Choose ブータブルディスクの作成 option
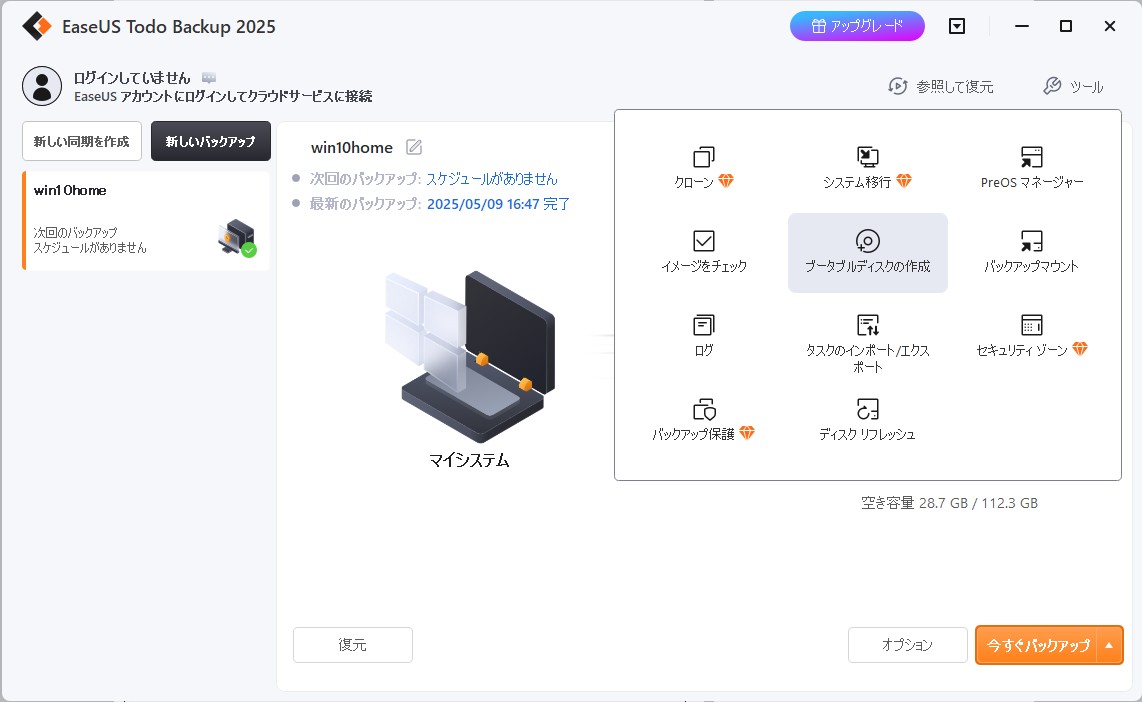The image size is (1142, 702). coord(867,253)
